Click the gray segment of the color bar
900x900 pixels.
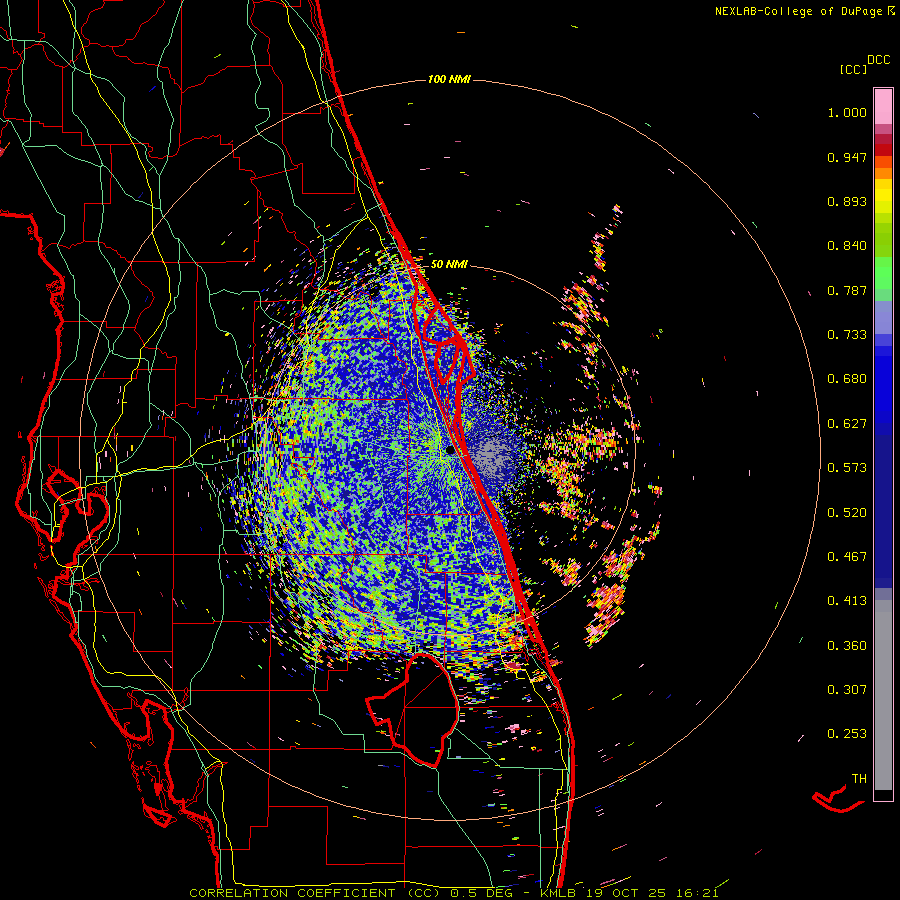pos(883,695)
